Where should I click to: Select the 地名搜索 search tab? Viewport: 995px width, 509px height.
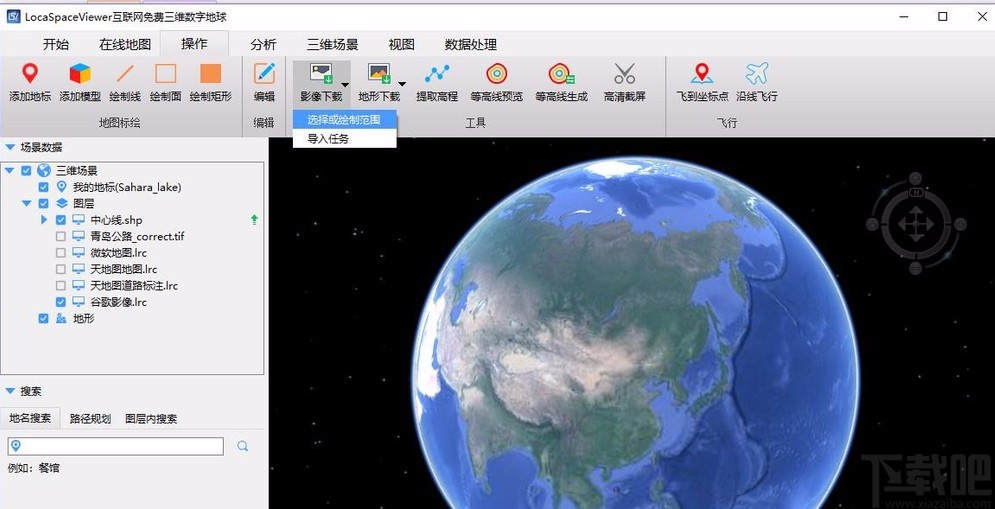pos(30,418)
